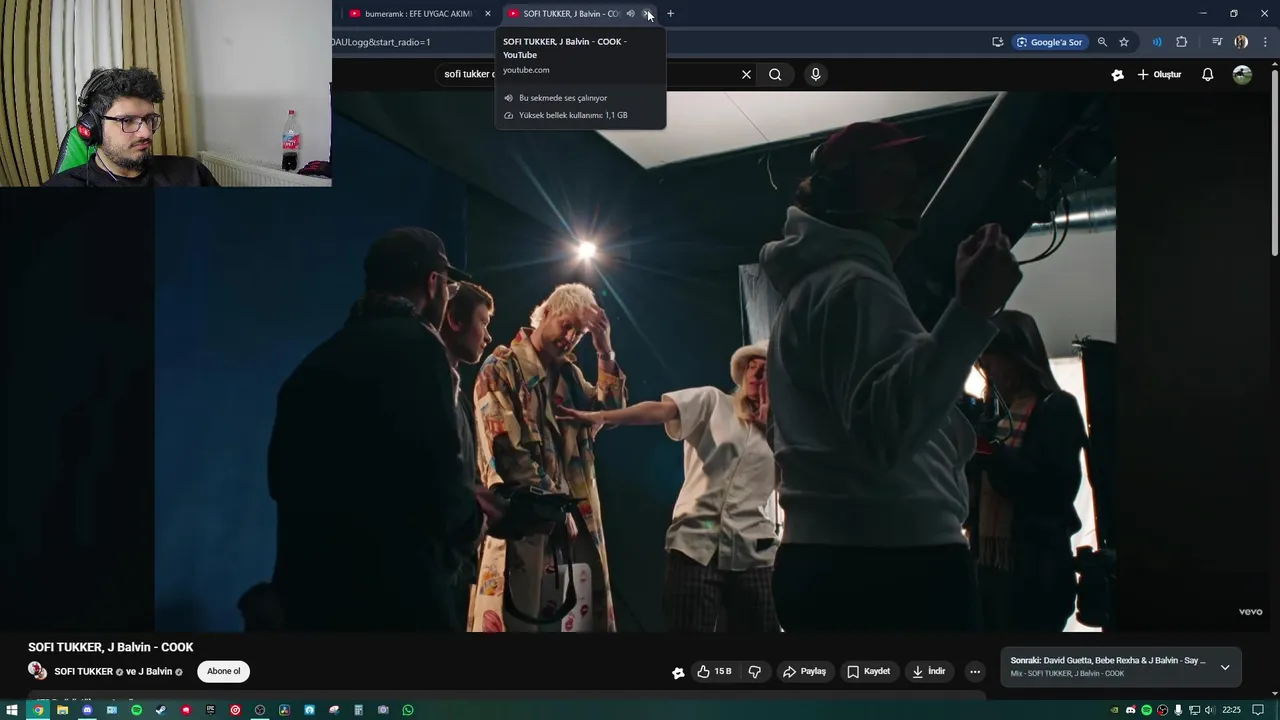The image size is (1280, 720).
Task: Open Chrome media controls icon
Action: pos(1217,42)
